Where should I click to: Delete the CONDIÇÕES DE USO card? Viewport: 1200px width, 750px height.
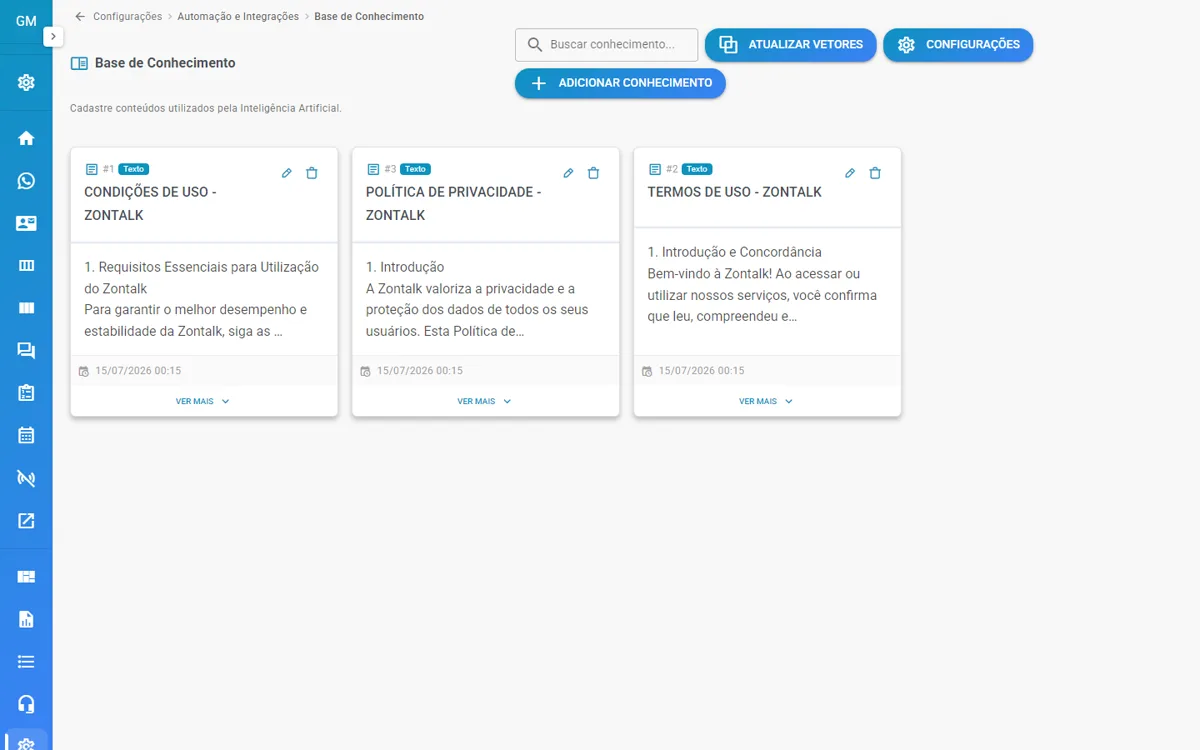click(312, 173)
